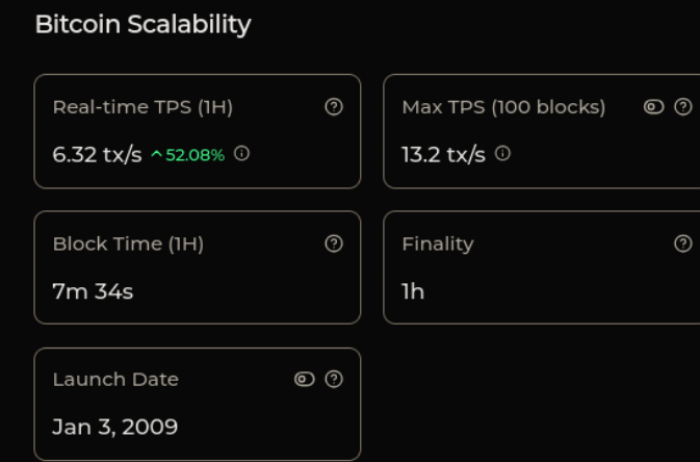Click the 7m 34s block time value

coord(93,291)
